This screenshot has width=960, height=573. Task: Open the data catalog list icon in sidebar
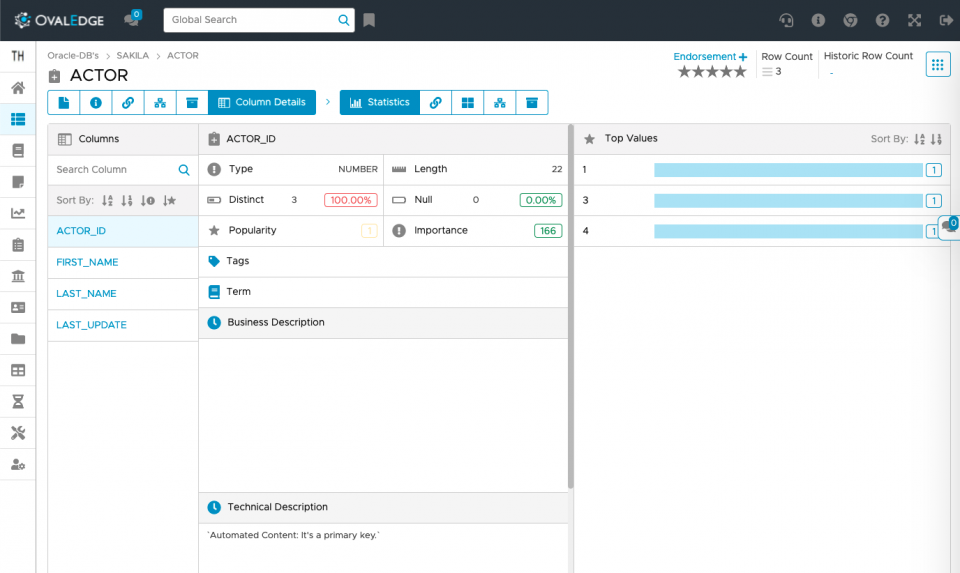(x=18, y=119)
